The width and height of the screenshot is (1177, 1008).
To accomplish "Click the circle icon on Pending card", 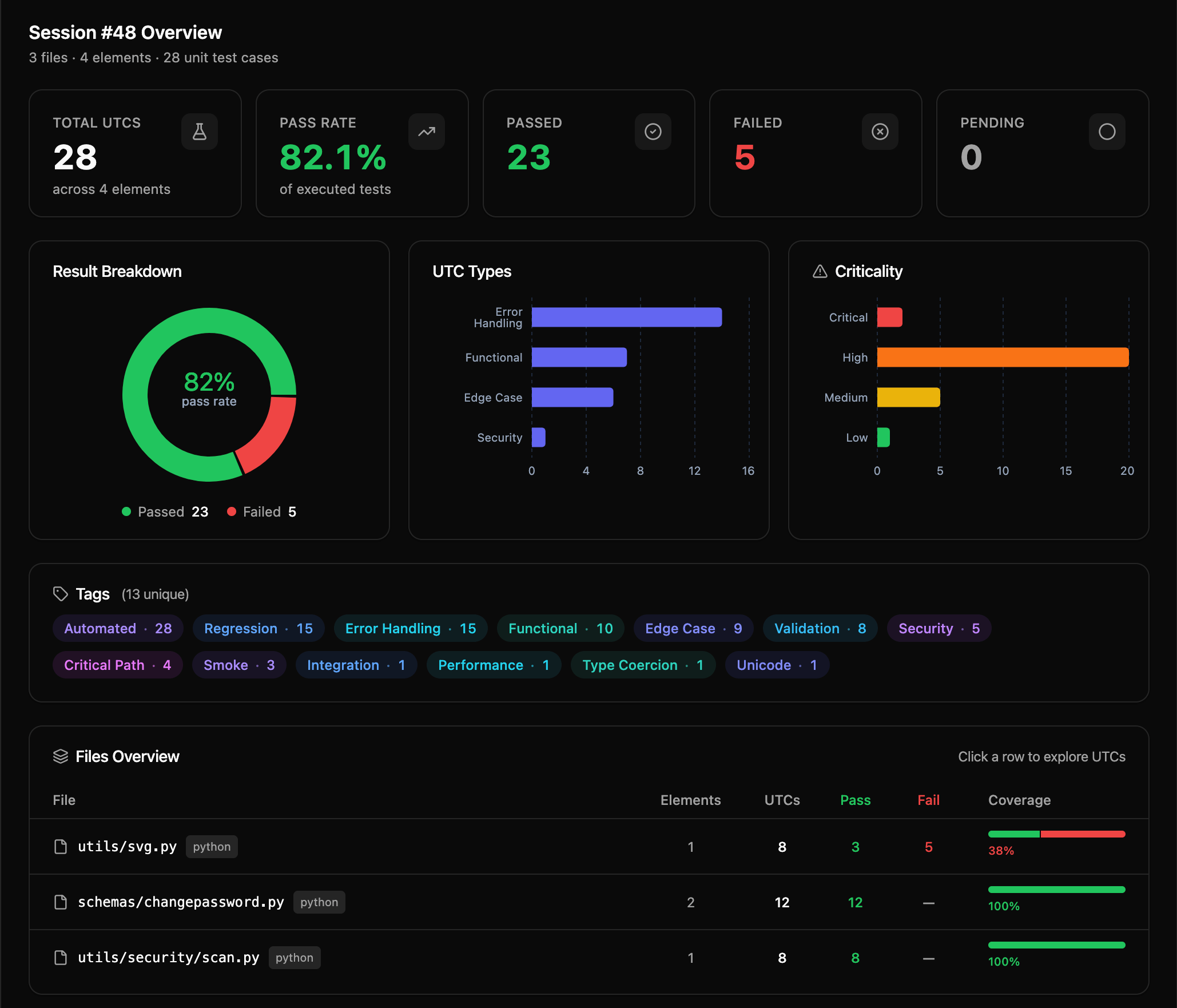I will 1107,132.
